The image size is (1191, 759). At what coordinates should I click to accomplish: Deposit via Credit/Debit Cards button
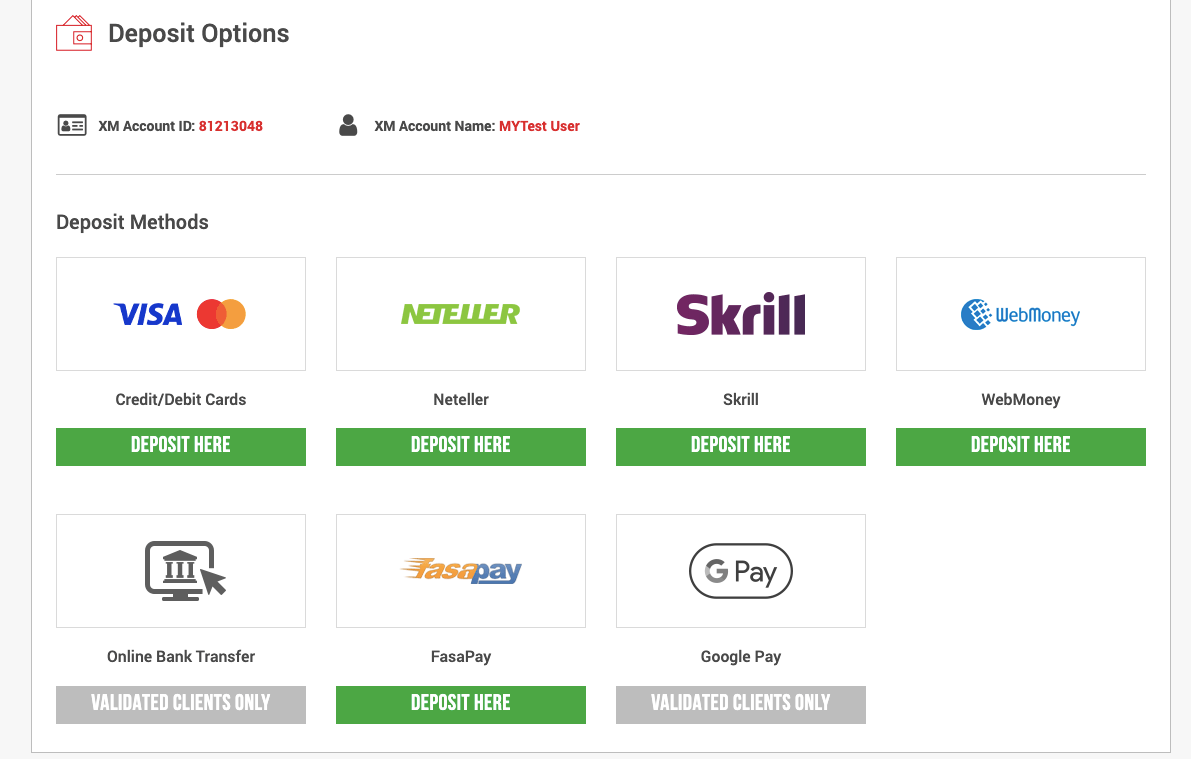181,447
